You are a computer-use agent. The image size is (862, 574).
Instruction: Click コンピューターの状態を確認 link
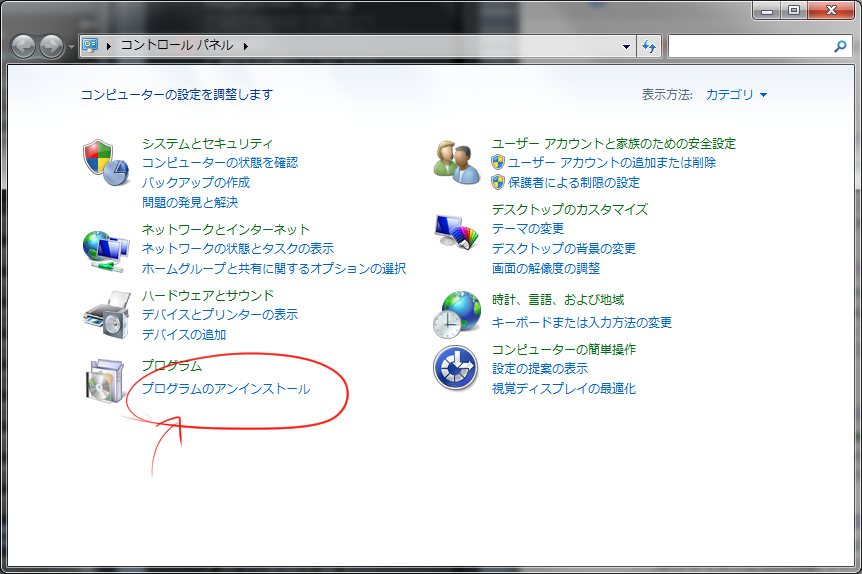point(220,162)
